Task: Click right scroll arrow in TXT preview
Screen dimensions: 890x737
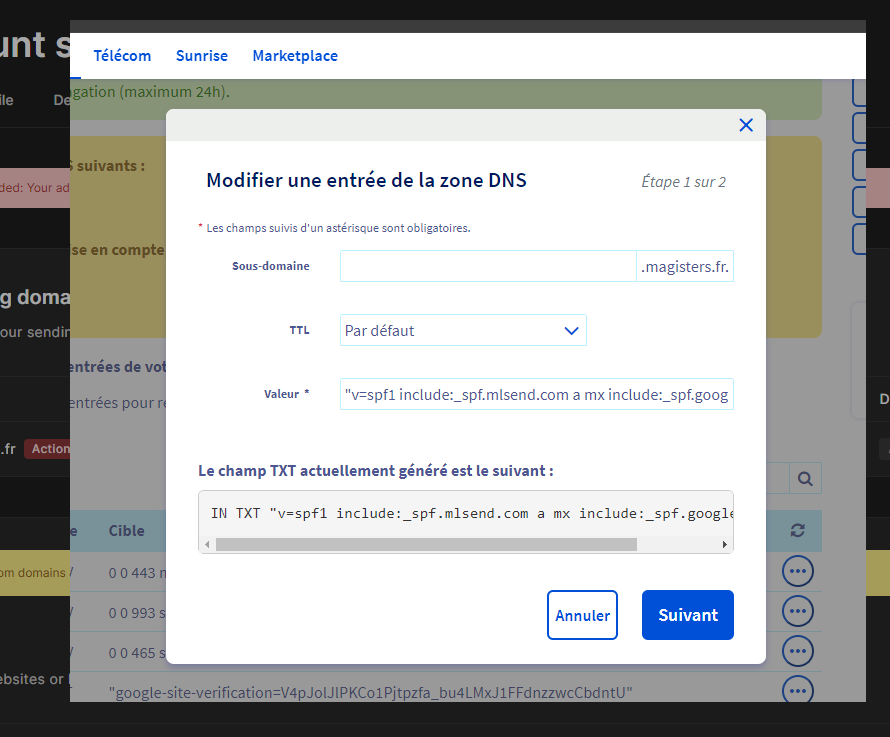Action: click(x=724, y=545)
